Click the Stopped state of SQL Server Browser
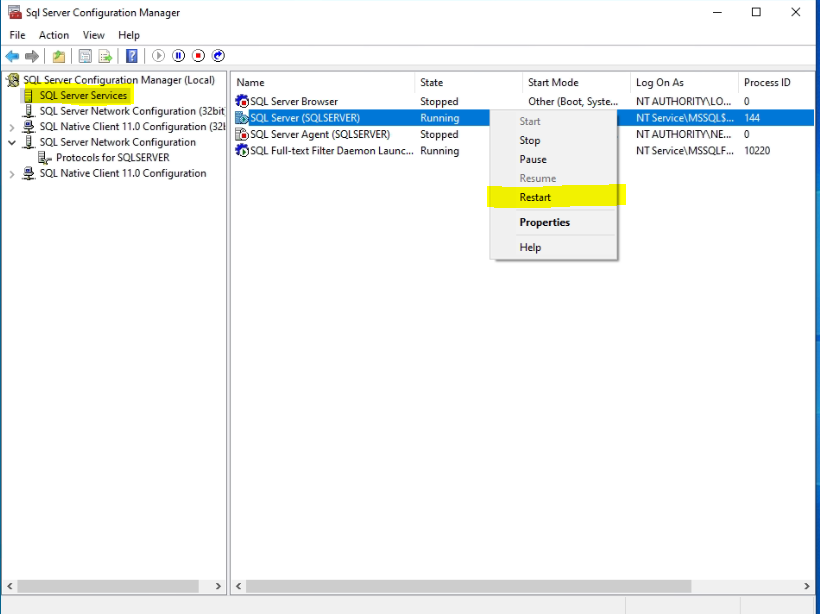820x614 pixels. point(439,101)
